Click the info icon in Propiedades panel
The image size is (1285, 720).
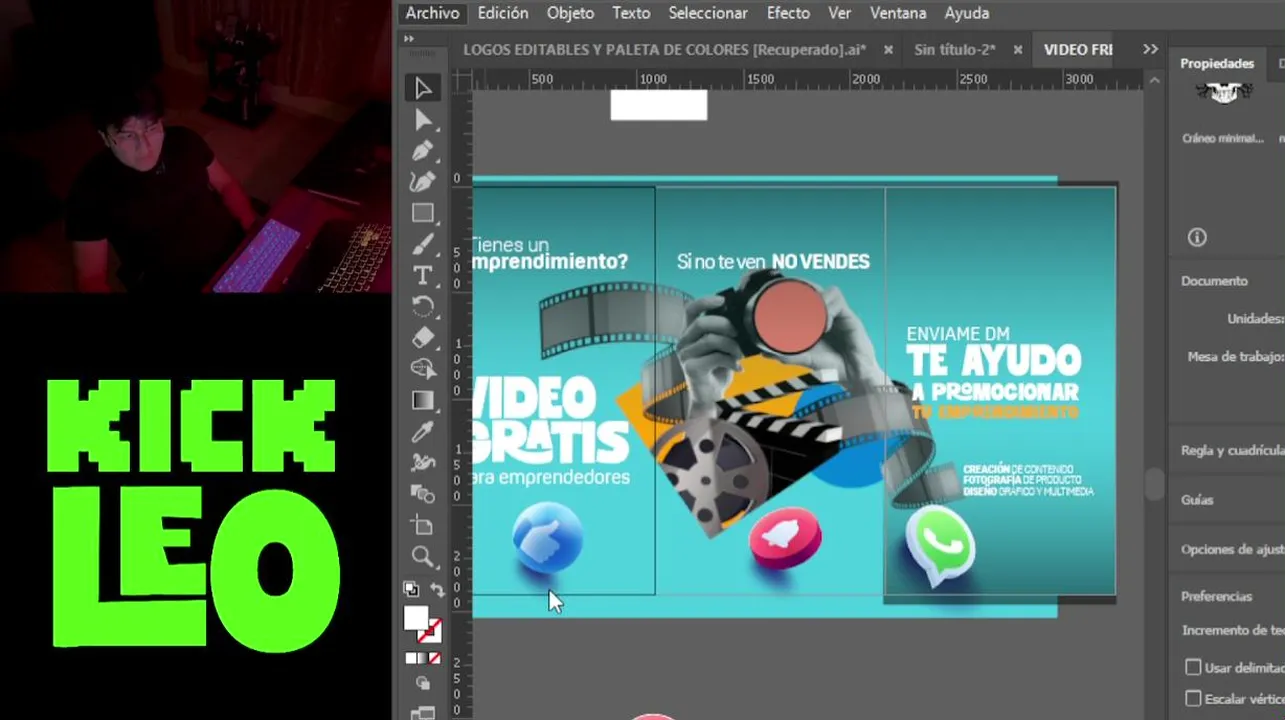point(1197,237)
